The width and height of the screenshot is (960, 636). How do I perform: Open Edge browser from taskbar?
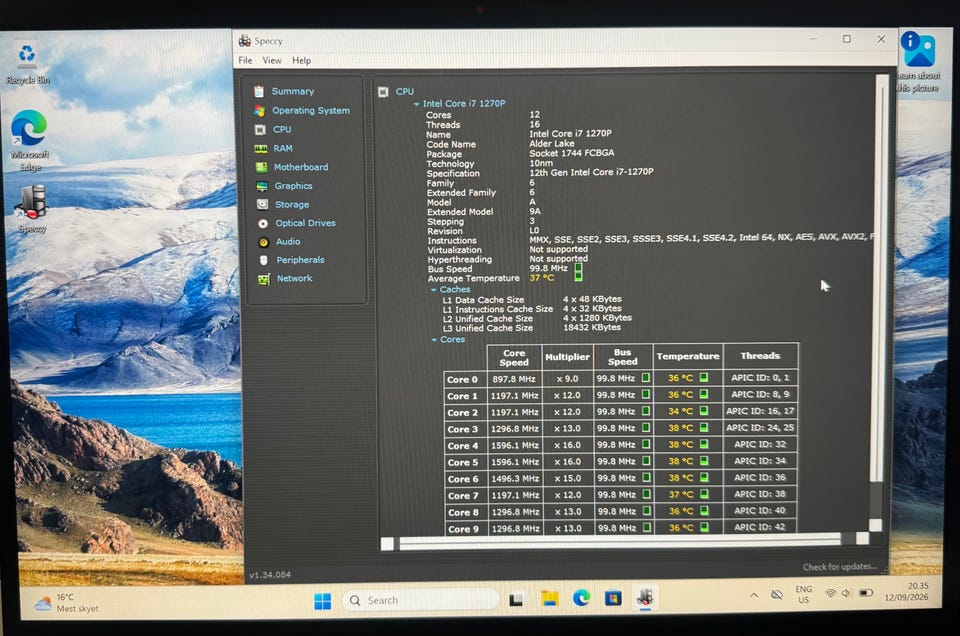582,598
